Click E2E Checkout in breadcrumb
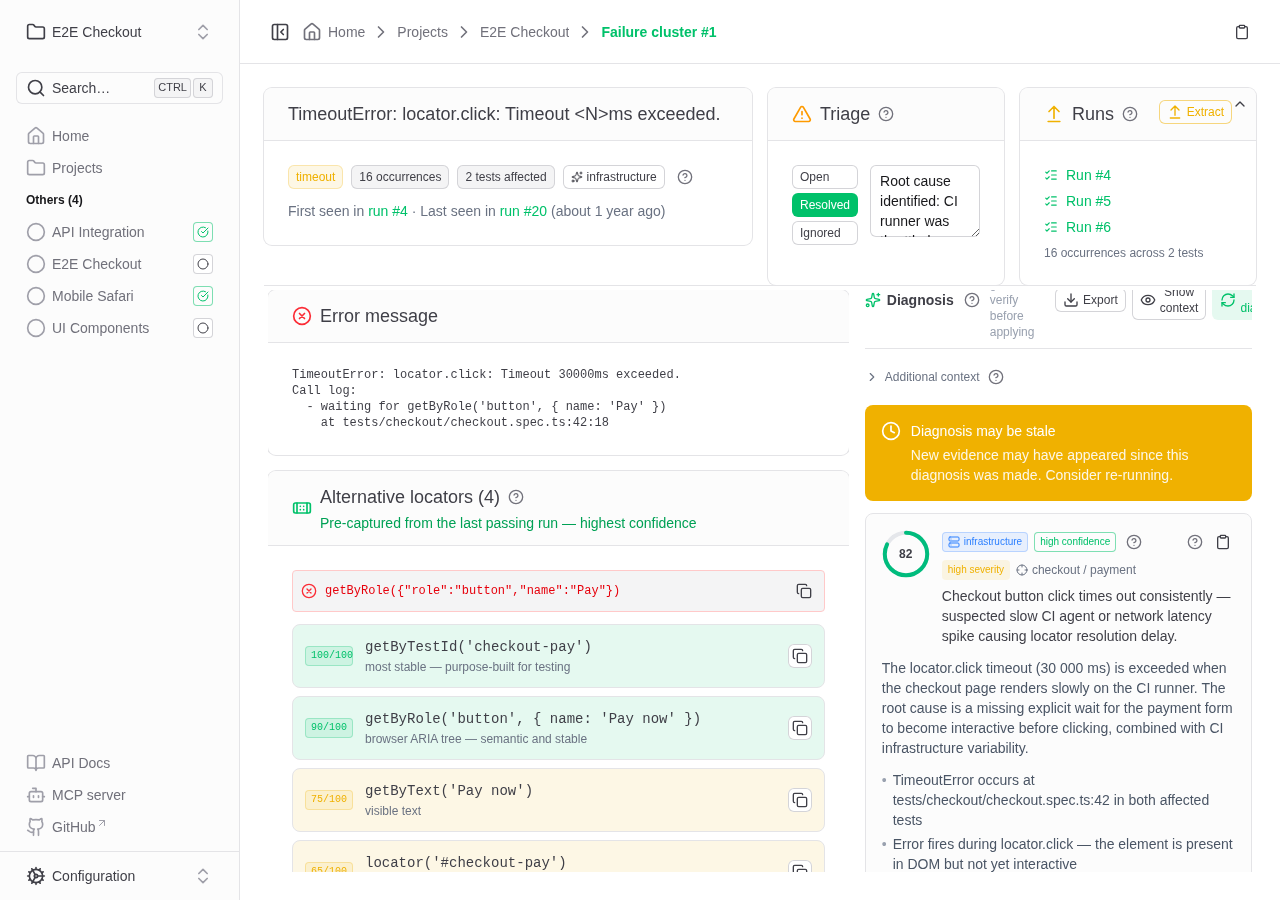The width and height of the screenshot is (1280, 900). coord(524,32)
